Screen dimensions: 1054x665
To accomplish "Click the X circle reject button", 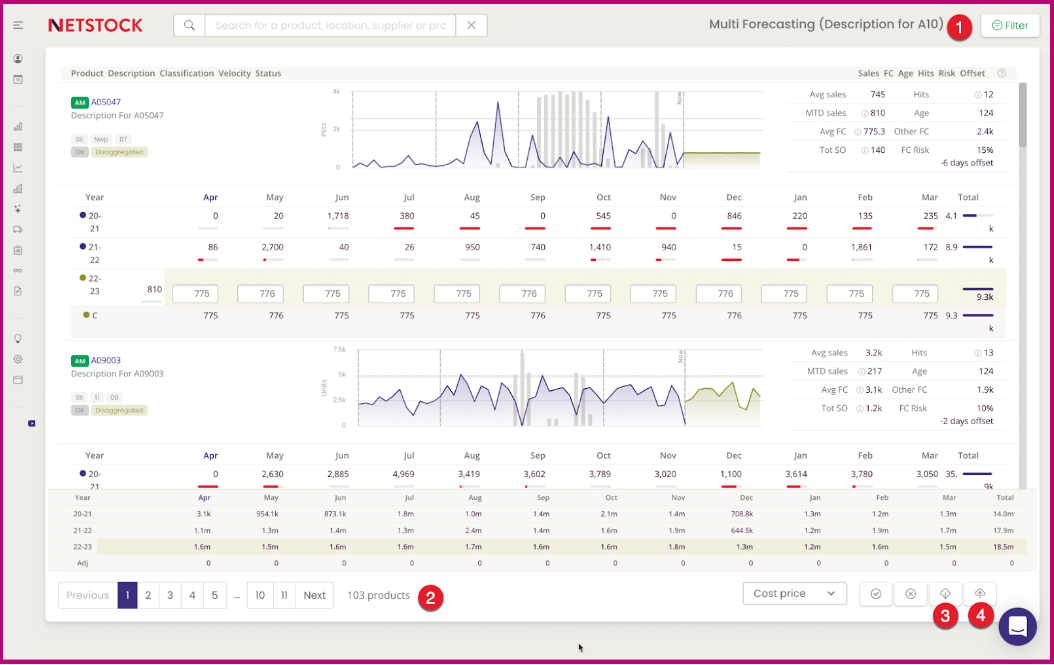I will (x=910, y=594).
